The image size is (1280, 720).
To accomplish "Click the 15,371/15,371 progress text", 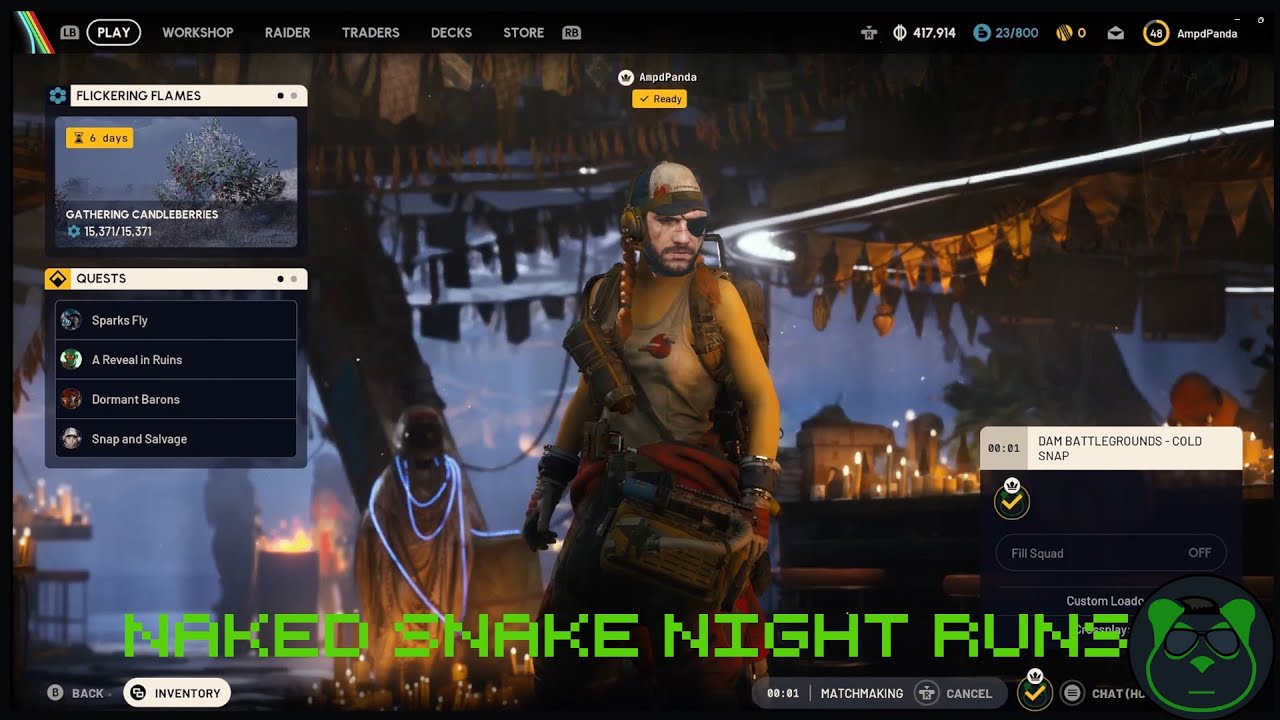I will click(118, 232).
